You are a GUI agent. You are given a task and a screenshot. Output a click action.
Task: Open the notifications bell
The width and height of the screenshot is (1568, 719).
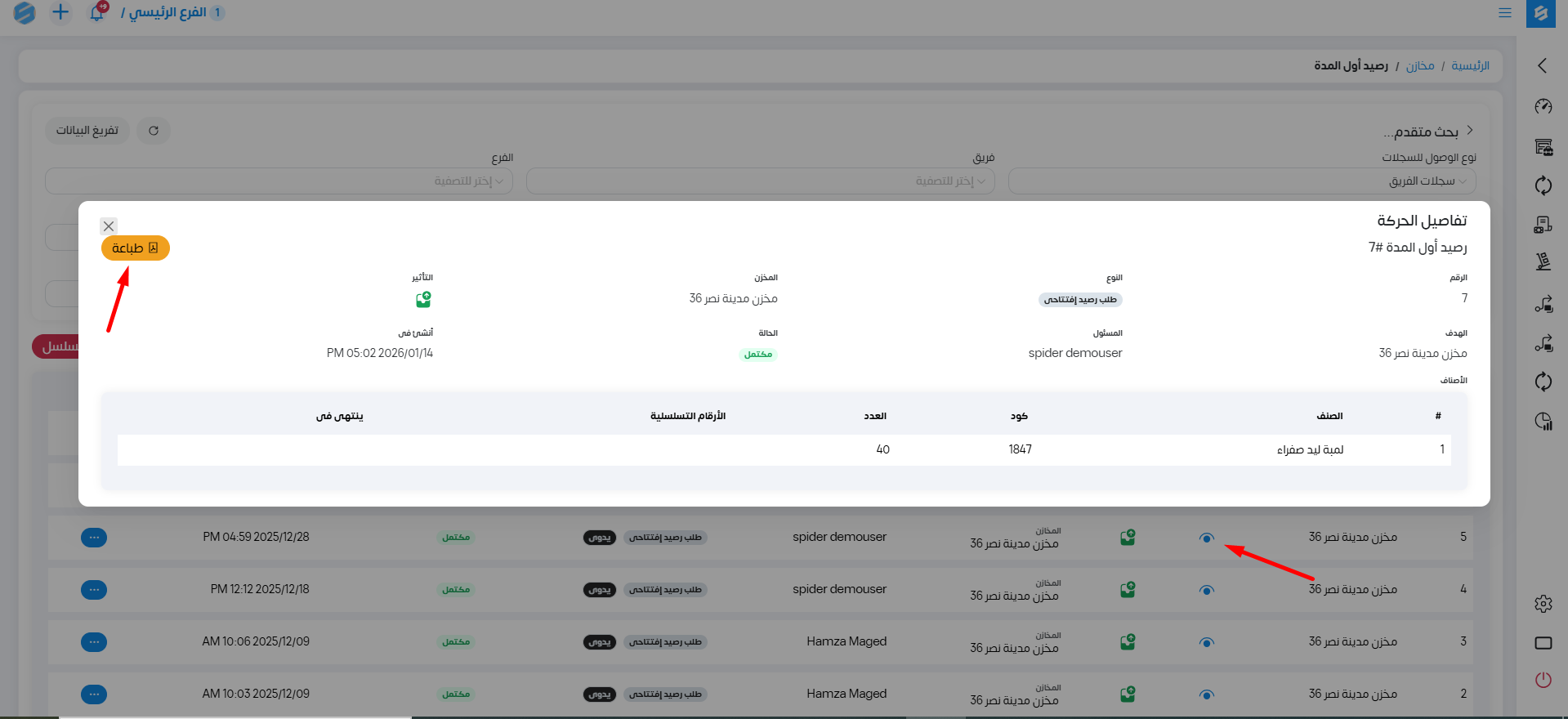pyautogui.click(x=97, y=12)
